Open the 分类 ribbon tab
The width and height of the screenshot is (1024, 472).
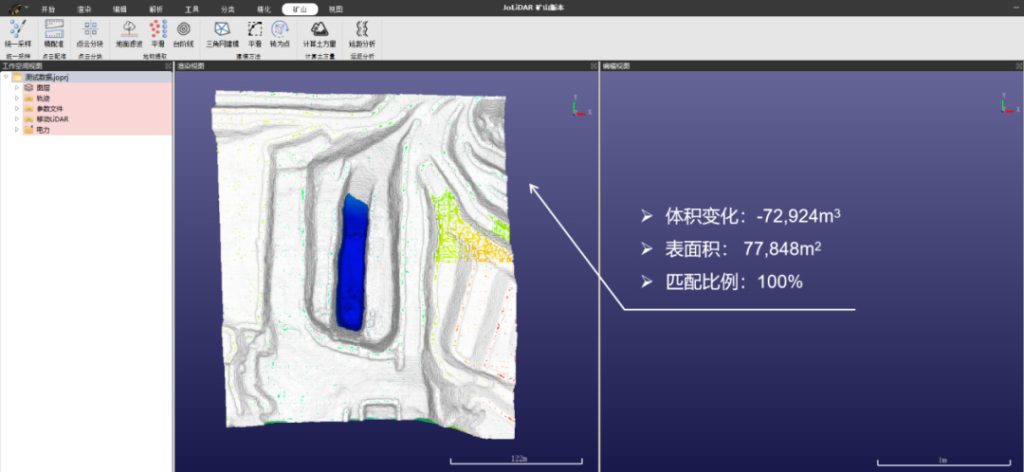228,8
